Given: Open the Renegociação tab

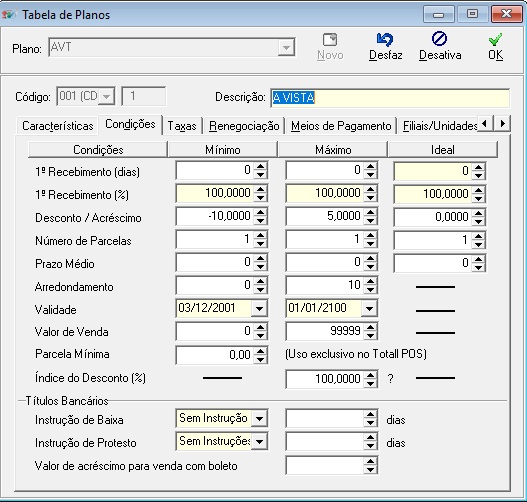Looking at the screenshot, I should pos(244,126).
